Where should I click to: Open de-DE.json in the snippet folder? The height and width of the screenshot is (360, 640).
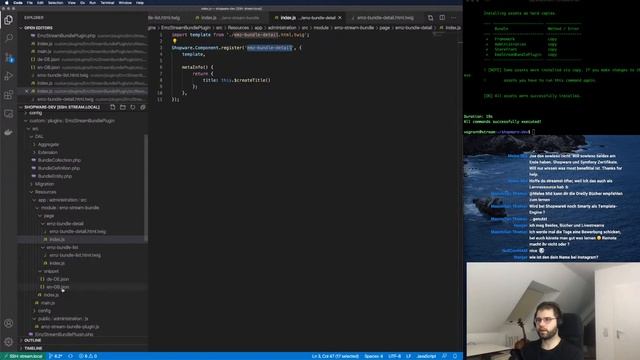[x=57, y=279]
